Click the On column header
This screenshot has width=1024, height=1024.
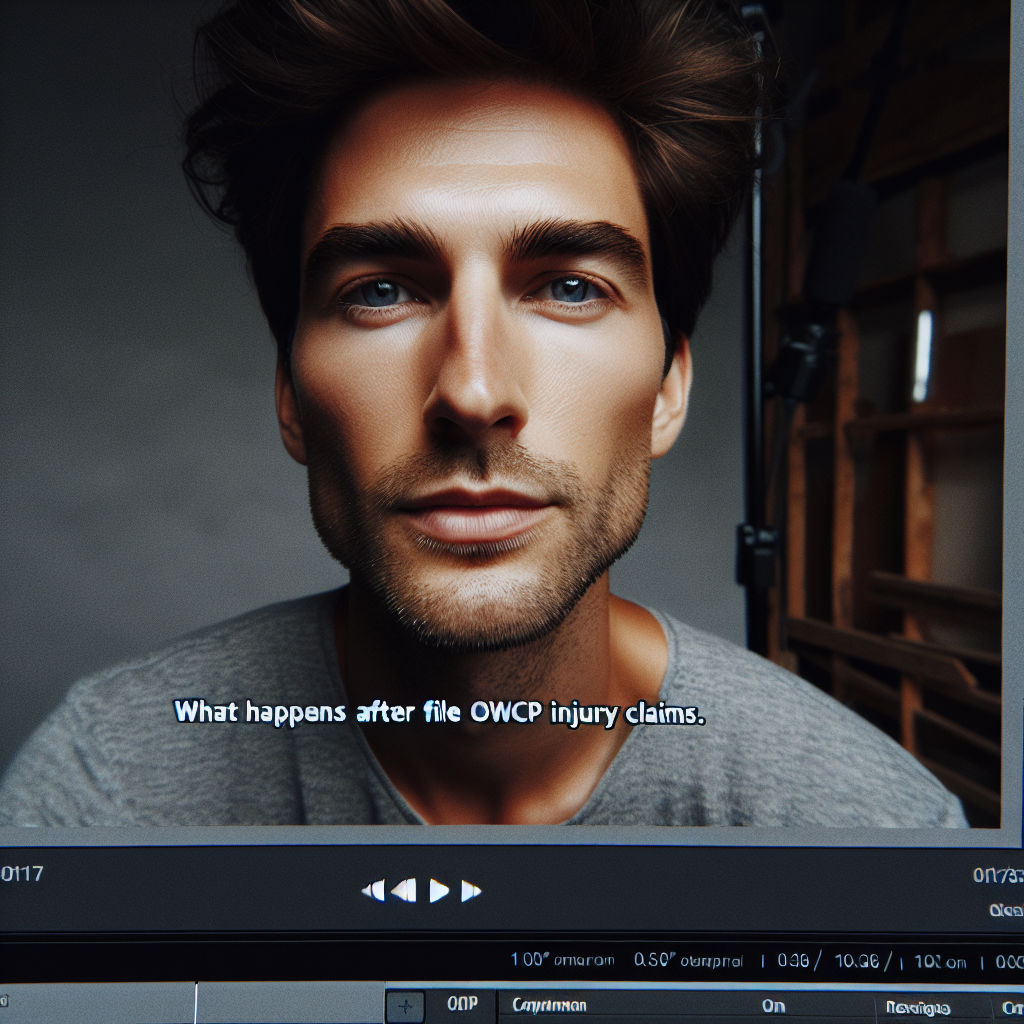773,1007
